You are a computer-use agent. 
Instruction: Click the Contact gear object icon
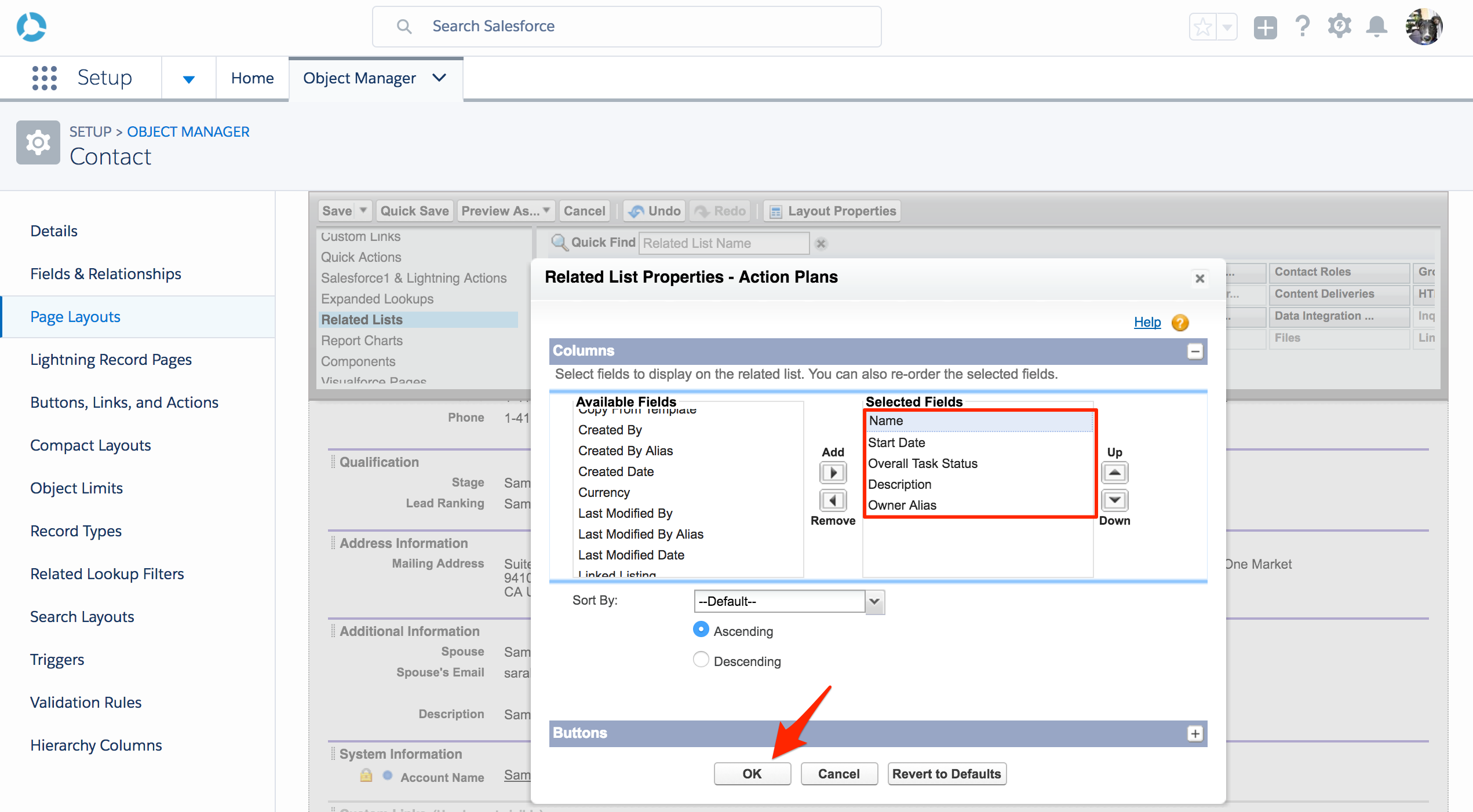[38, 142]
